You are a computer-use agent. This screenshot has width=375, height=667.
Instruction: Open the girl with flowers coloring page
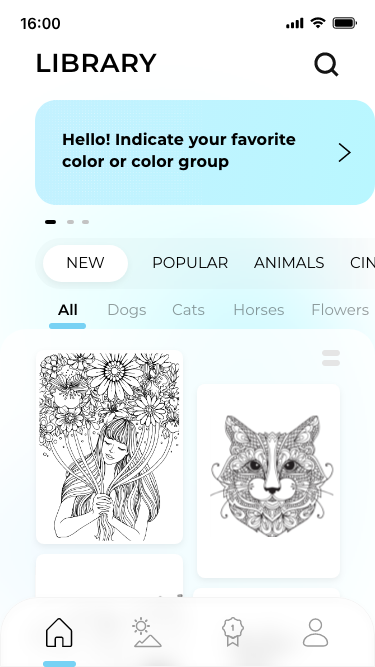[109, 447]
